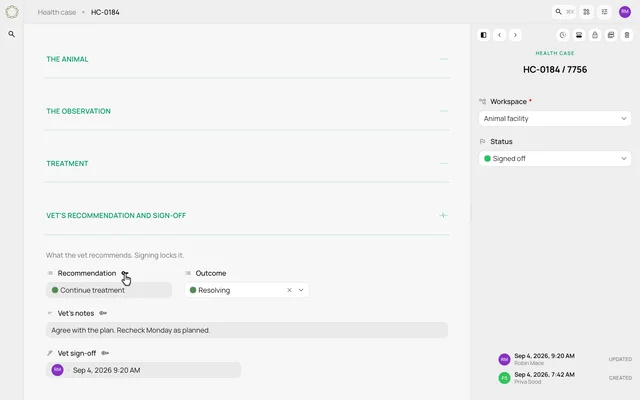This screenshot has width=640, height=400.
Task: Click the duplicate record icon
Action: coord(611,35)
